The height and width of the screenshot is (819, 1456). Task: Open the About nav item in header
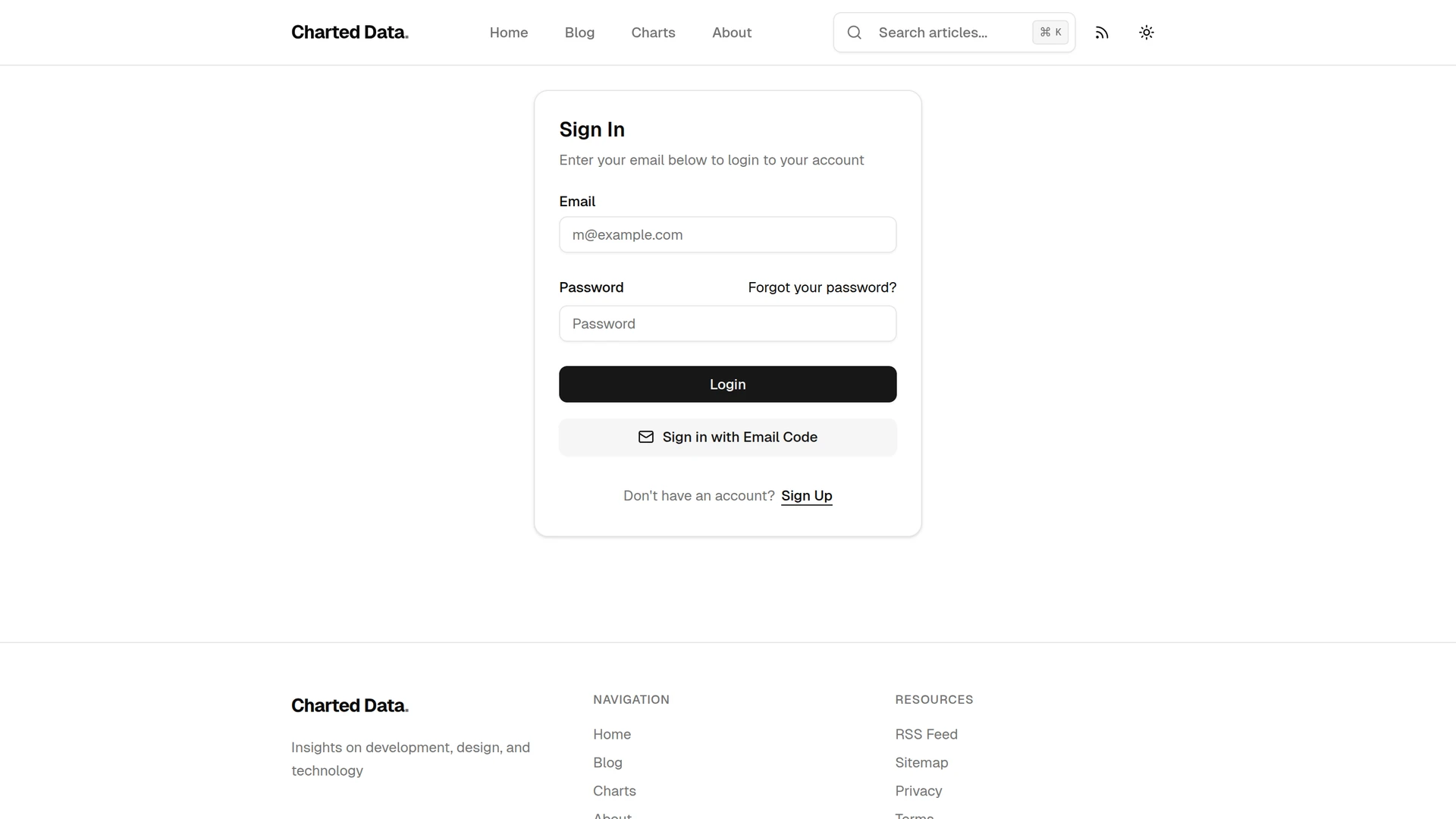(732, 33)
